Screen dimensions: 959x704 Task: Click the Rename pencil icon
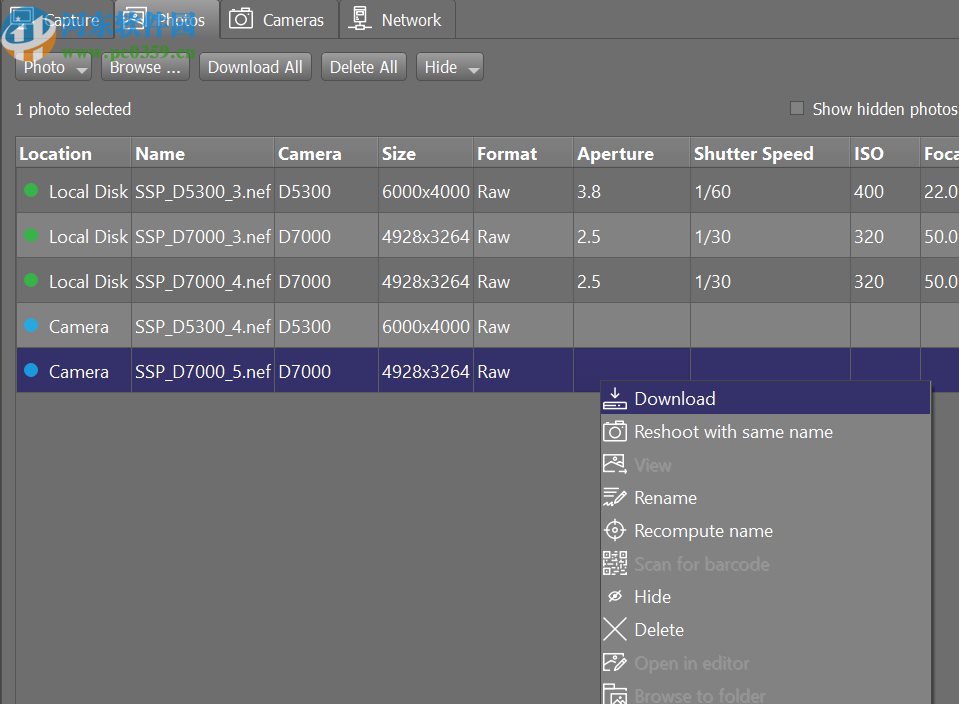[615, 498]
